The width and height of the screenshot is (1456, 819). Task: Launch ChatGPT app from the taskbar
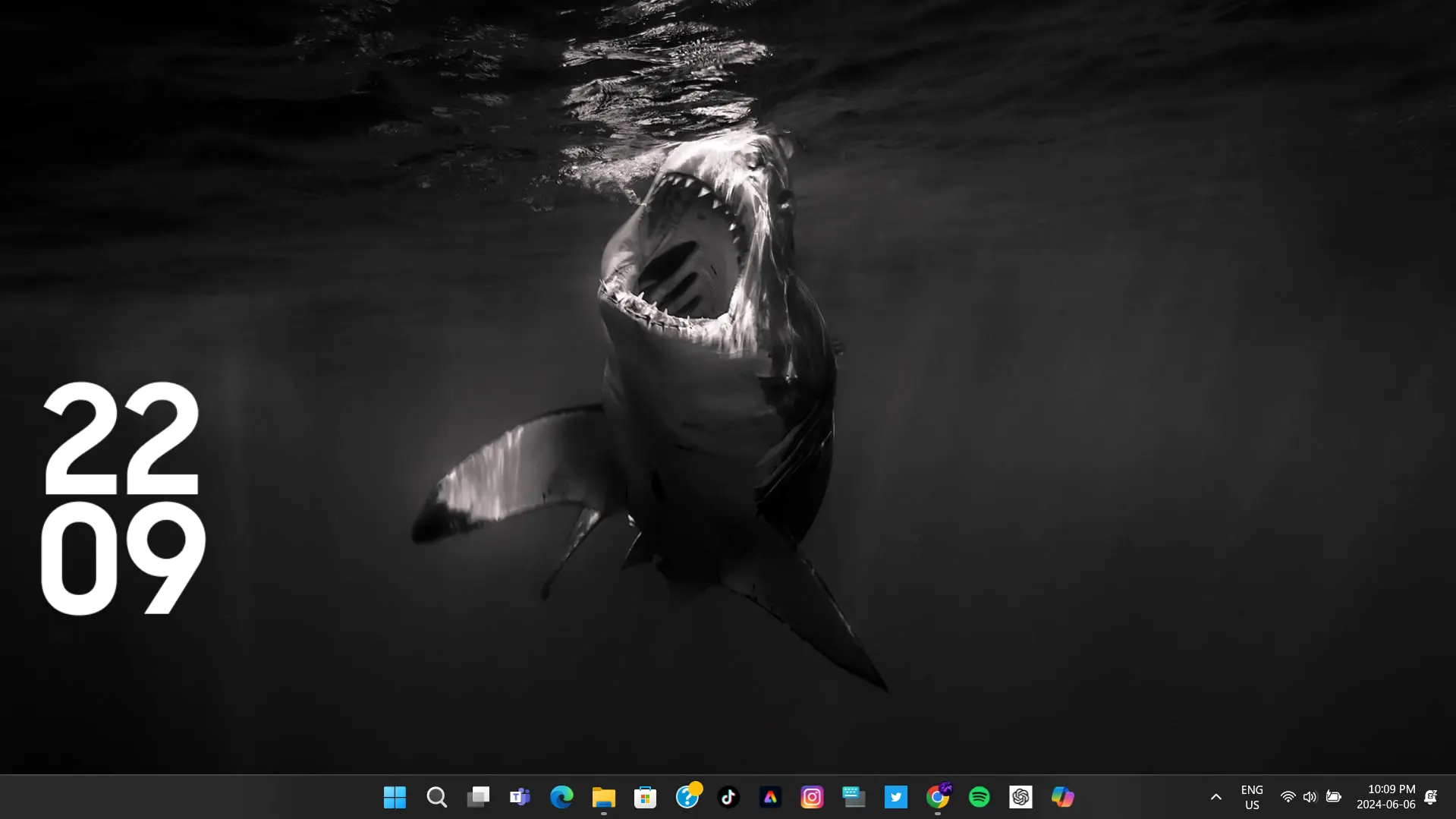pos(1021,797)
